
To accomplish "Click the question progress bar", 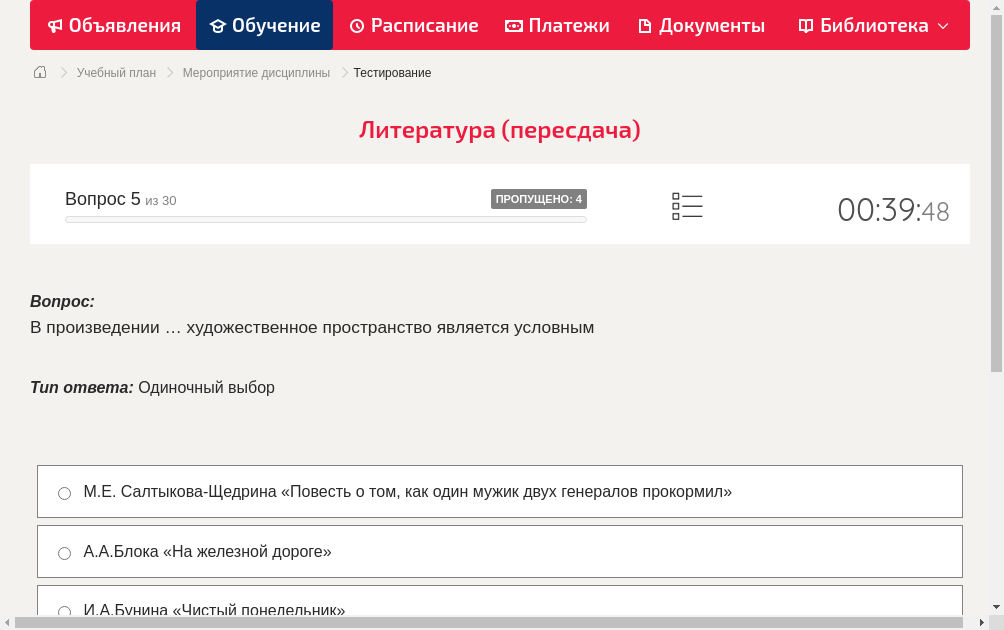I will [325, 219].
